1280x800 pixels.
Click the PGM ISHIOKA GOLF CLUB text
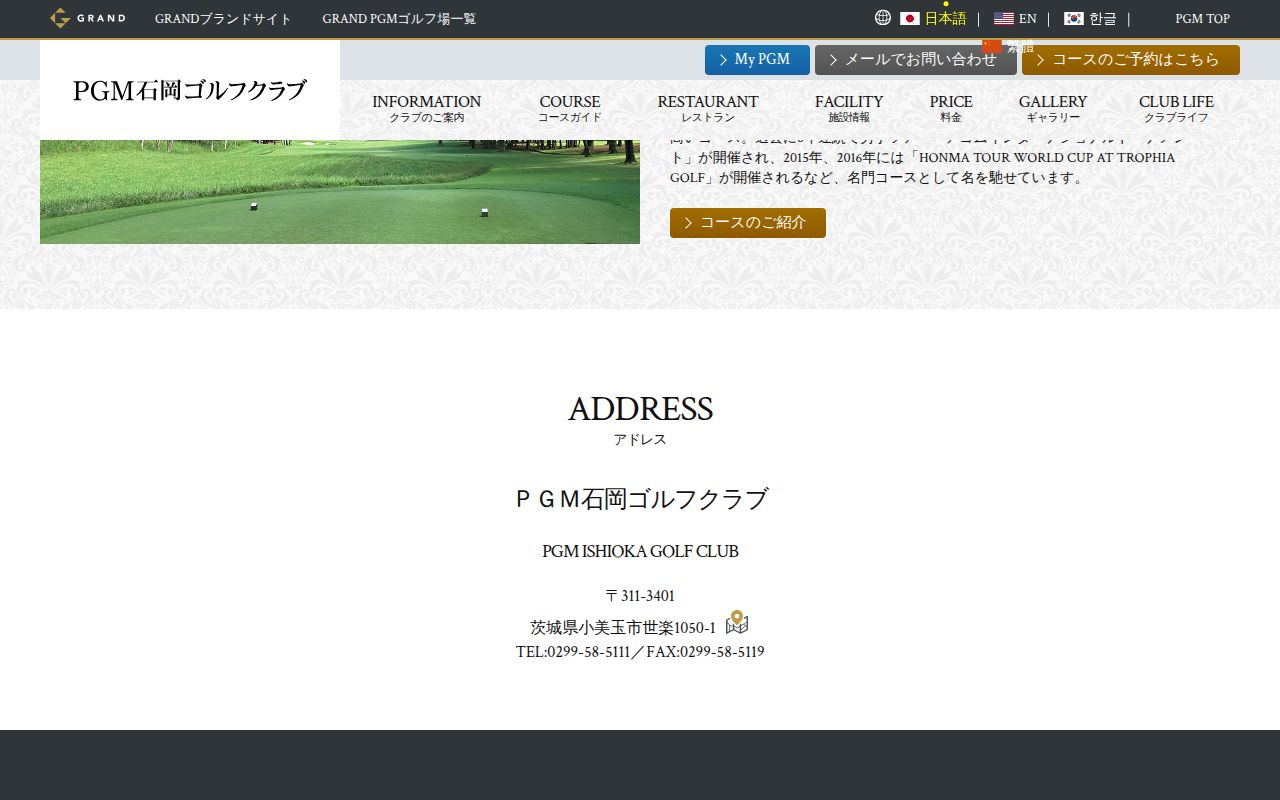point(640,551)
